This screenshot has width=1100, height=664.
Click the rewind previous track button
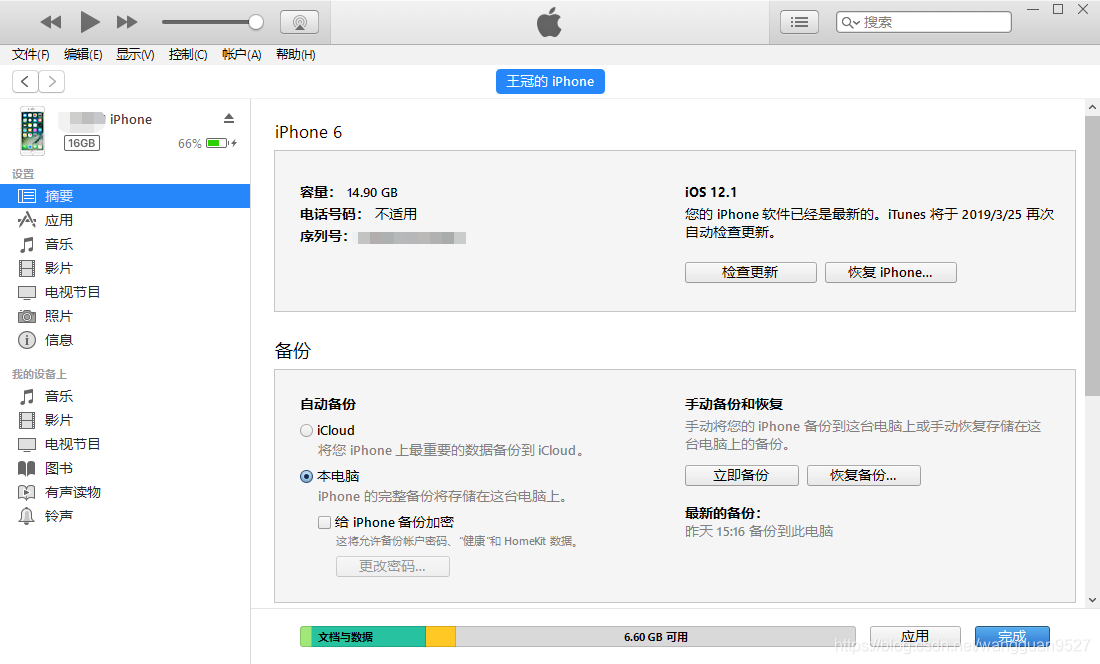[x=51, y=22]
